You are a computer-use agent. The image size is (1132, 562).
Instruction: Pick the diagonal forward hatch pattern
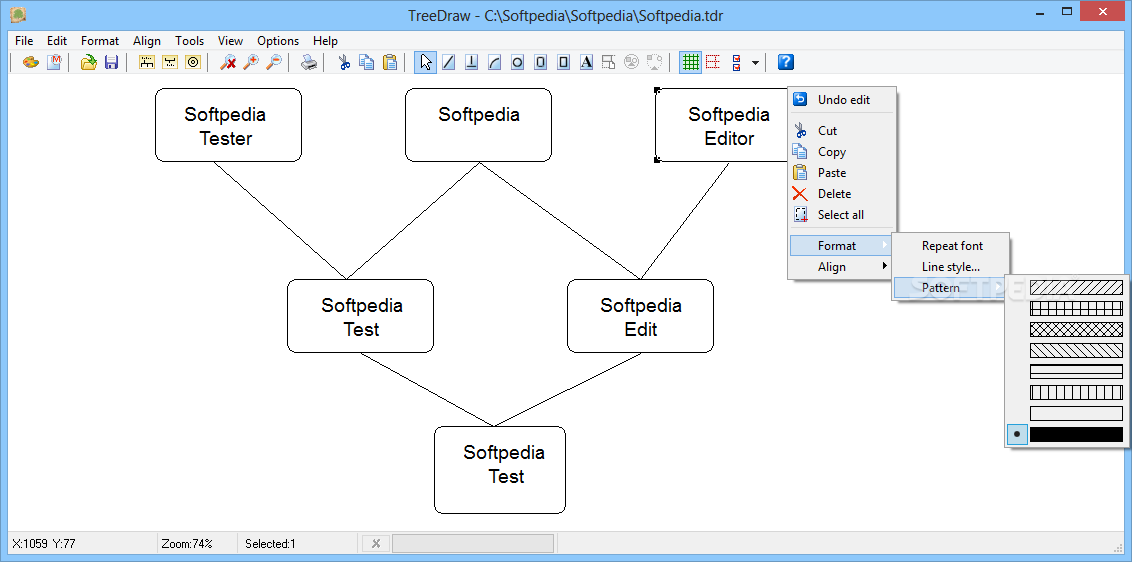pos(1076,288)
